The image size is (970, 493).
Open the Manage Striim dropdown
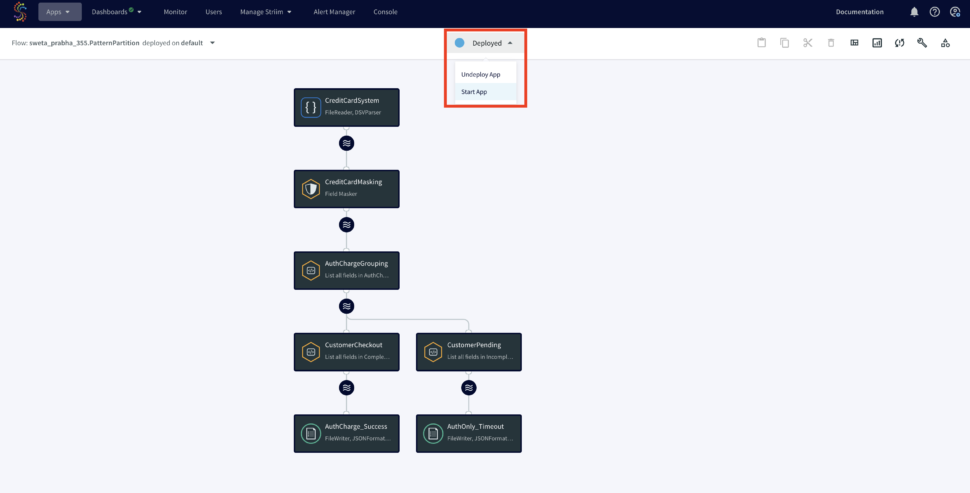[x=266, y=12]
